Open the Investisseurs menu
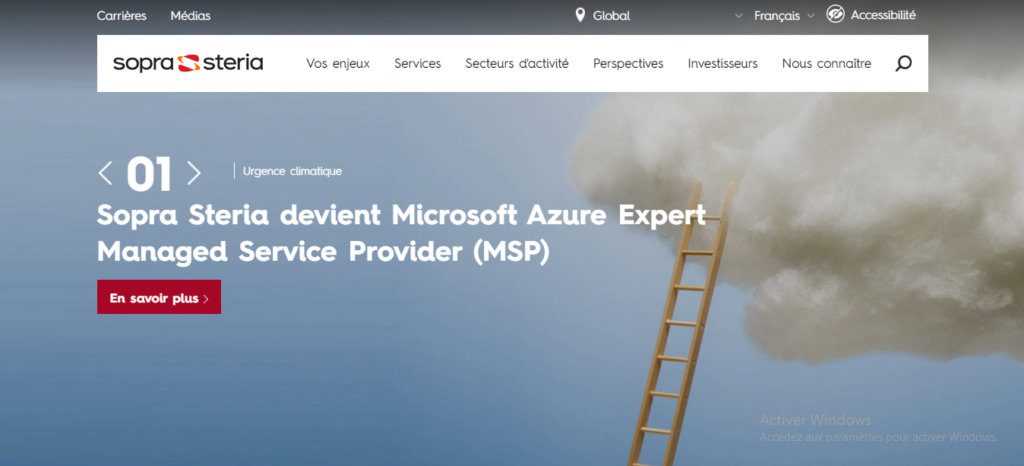 click(x=722, y=63)
